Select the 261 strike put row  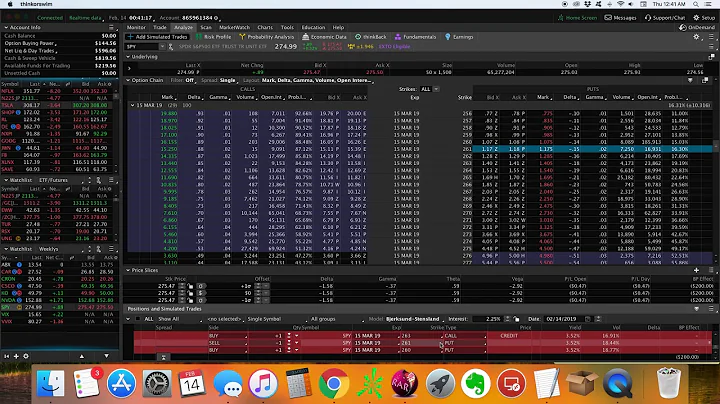tap(592, 149)
